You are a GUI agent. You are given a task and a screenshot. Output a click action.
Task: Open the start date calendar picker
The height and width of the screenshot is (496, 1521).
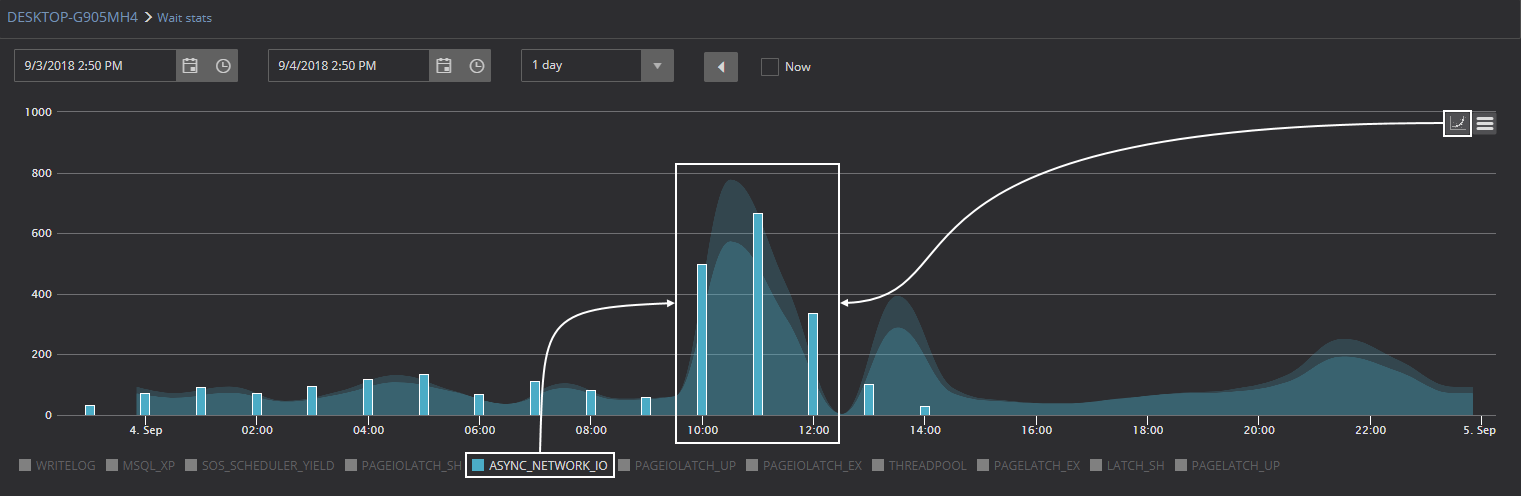coord(190,66)
